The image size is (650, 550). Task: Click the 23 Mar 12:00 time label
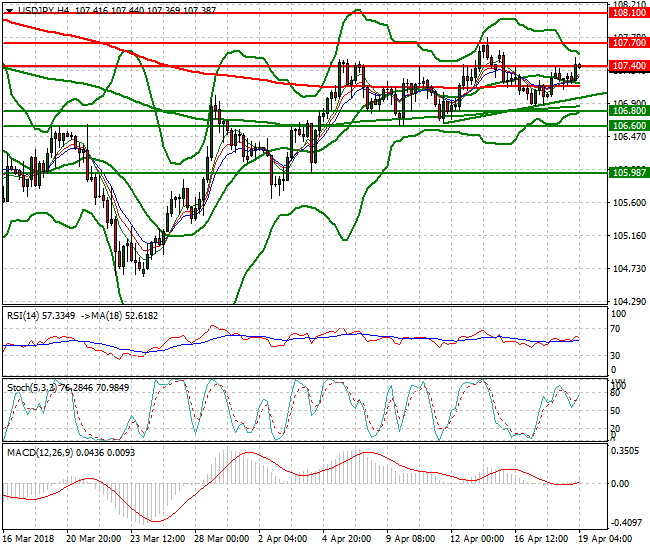click(158, 539)
